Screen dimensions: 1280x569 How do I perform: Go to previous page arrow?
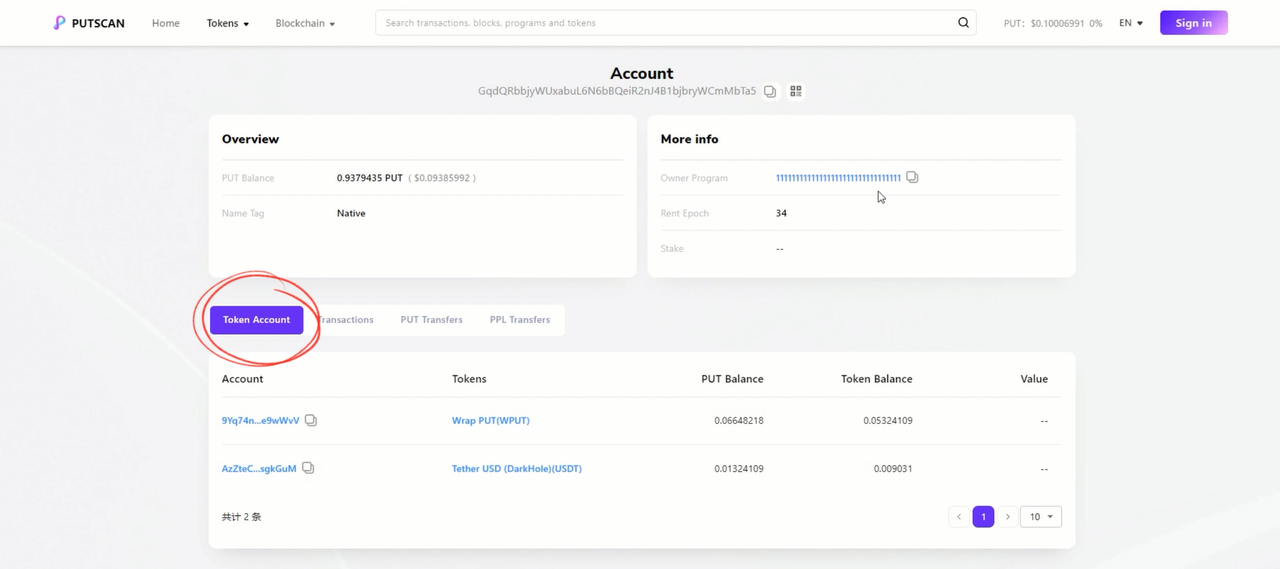coord(959,517)
